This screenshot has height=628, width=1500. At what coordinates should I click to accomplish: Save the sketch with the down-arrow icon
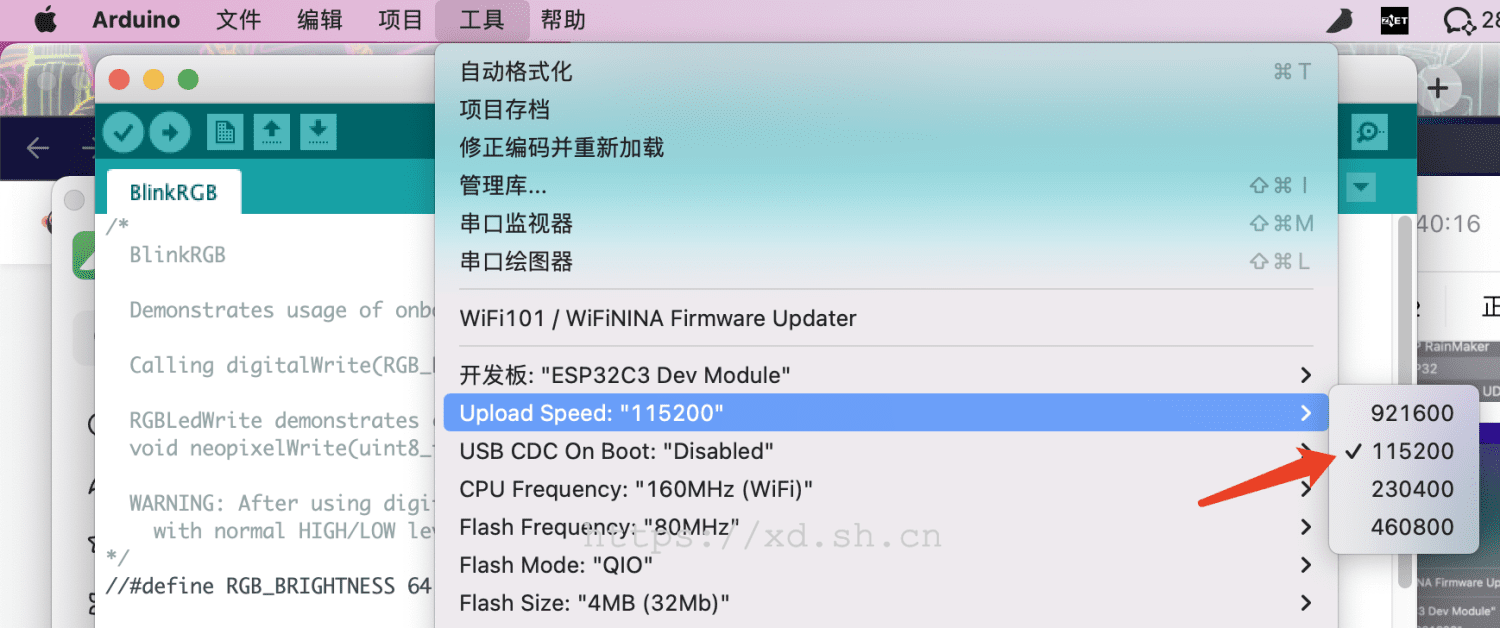pyautogui.click(x=318, y=132)
